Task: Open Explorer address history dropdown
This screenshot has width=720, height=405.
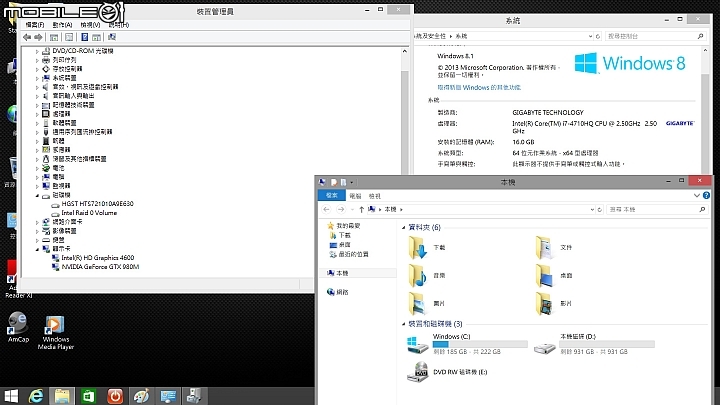Action: (x=592, y=209)
